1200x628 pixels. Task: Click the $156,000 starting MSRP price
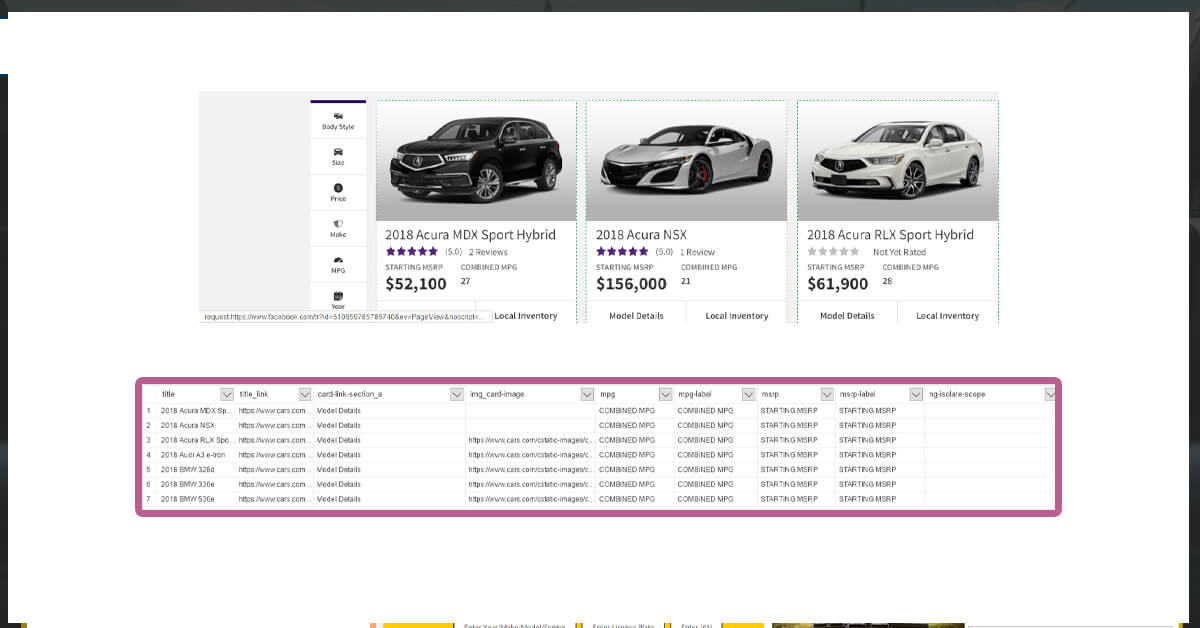(x=631, y=284)
